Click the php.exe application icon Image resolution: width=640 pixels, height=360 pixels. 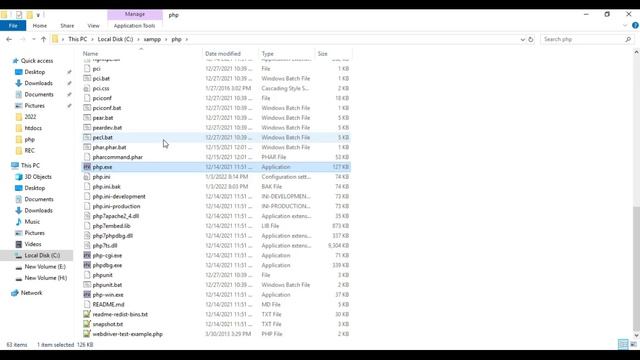click(x=87, y=167)
